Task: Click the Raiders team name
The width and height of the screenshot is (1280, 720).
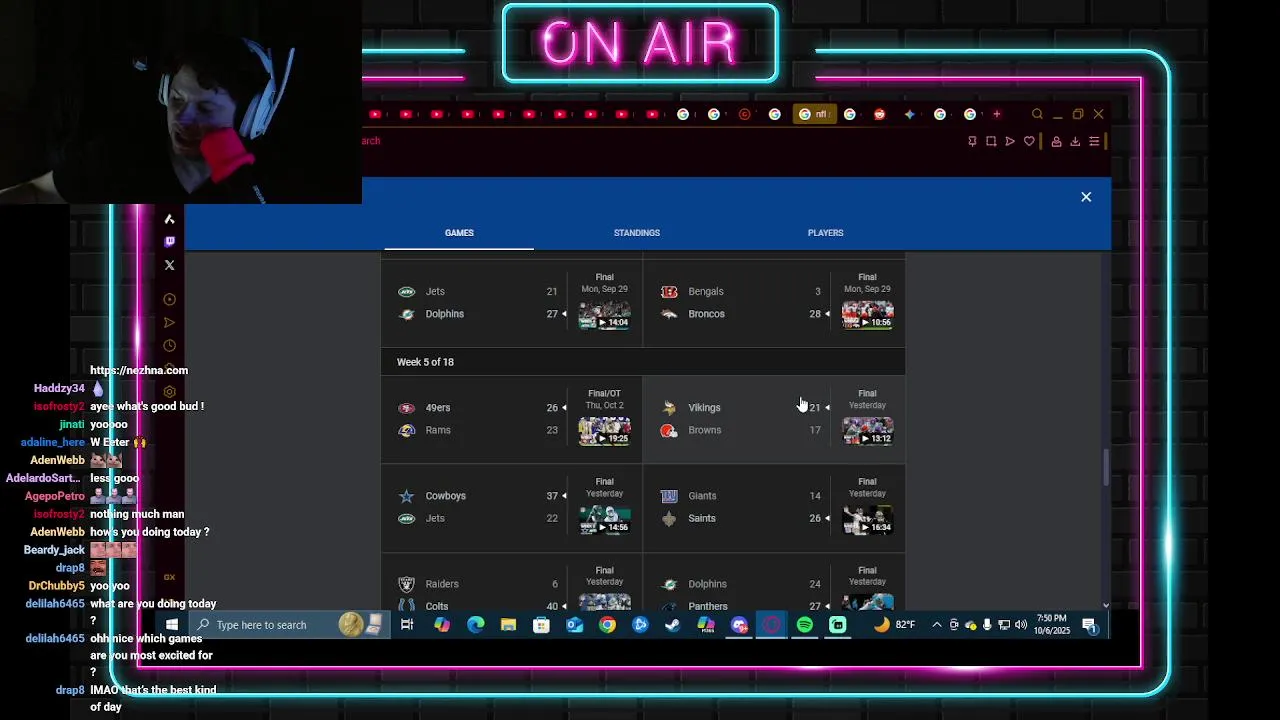Action: tap(442, 584)
